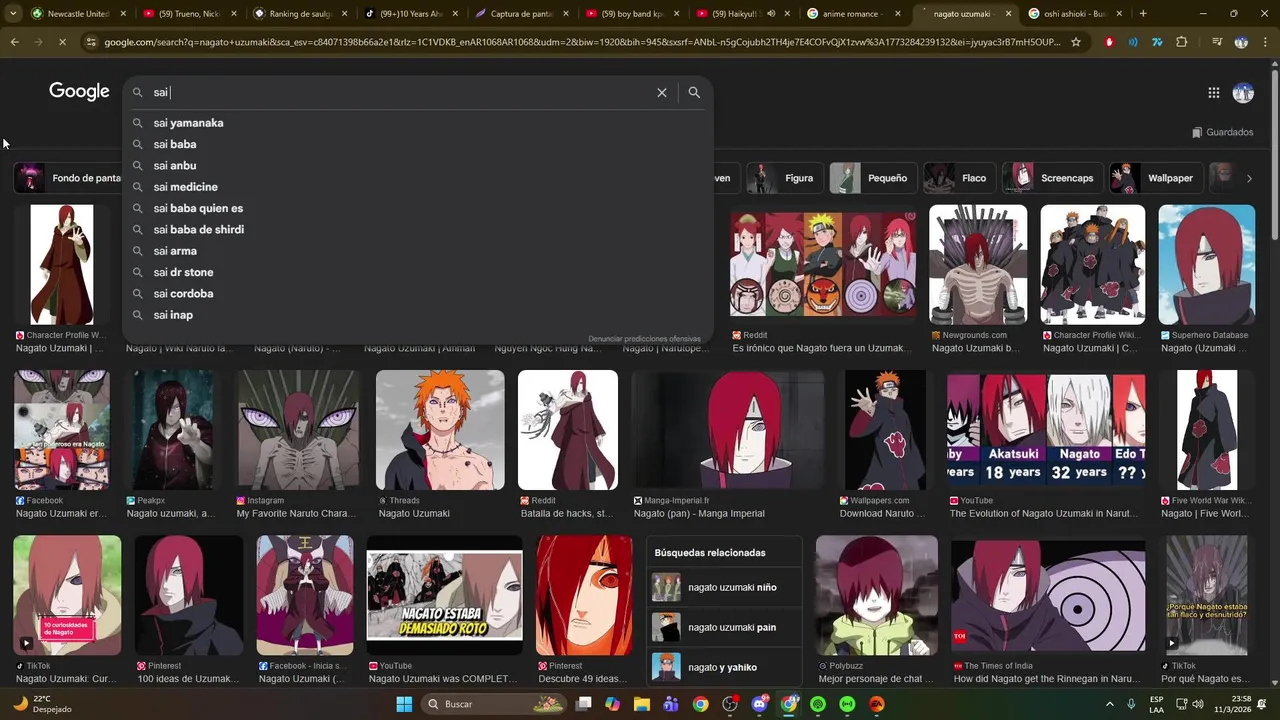Viewport: 1280px width, 720px height.
Task: Go back with the browser back arrow
Action: 14,42
